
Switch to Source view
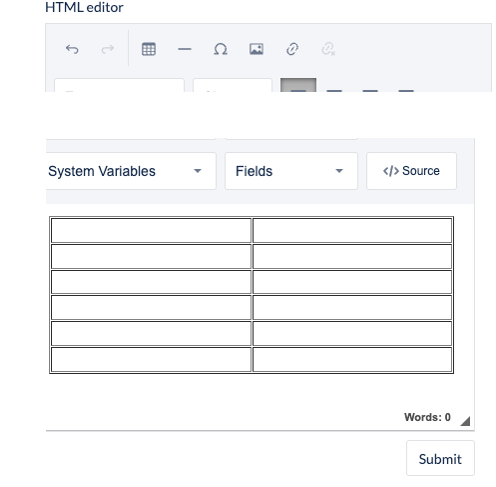pyautogui.click(x=411, y=171)
